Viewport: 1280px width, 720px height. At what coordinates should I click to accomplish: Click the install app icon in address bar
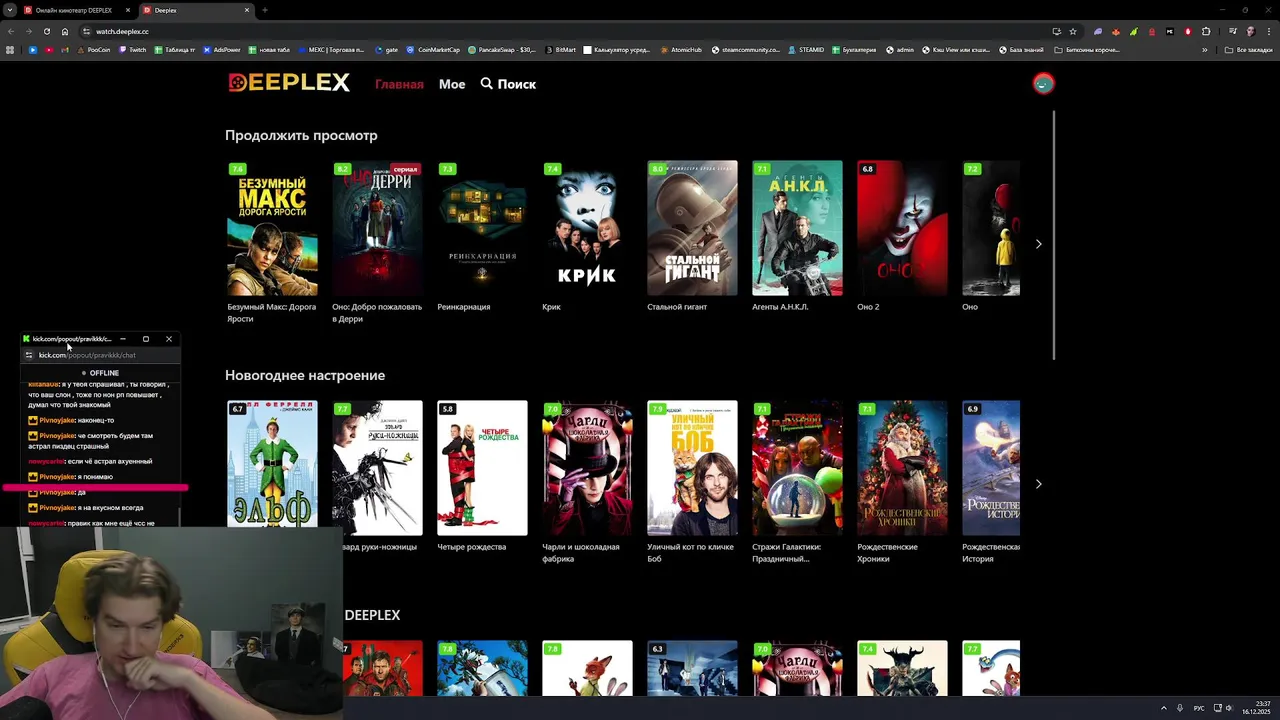point(1056,31)
